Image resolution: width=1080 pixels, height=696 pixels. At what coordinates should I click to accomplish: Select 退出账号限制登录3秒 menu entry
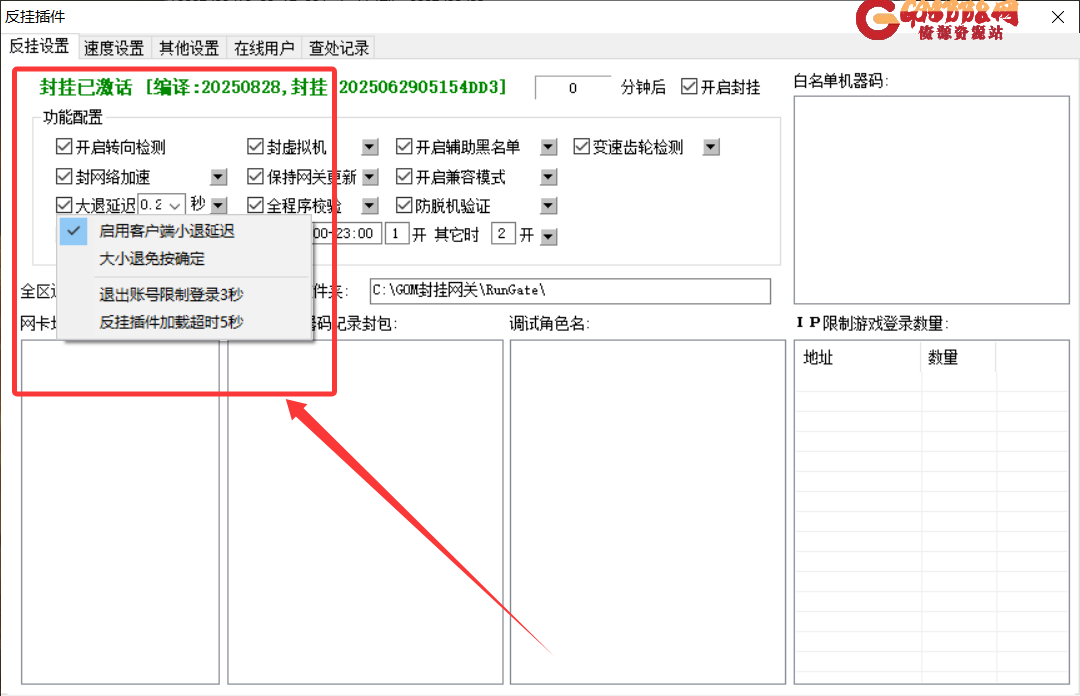[171, 294]
